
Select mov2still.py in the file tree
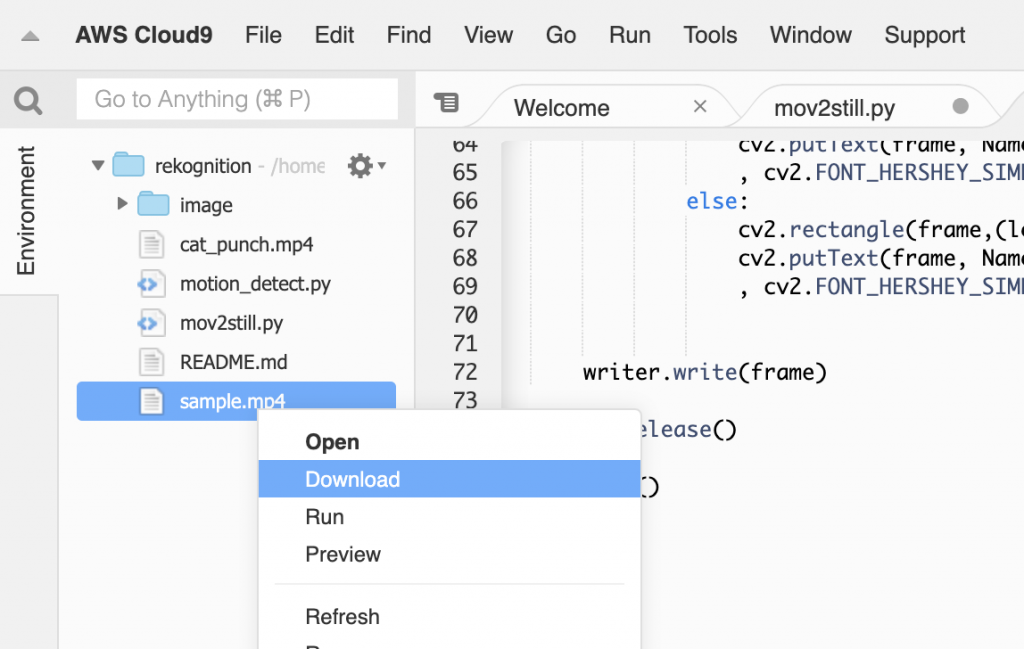(x=231, y=323)
